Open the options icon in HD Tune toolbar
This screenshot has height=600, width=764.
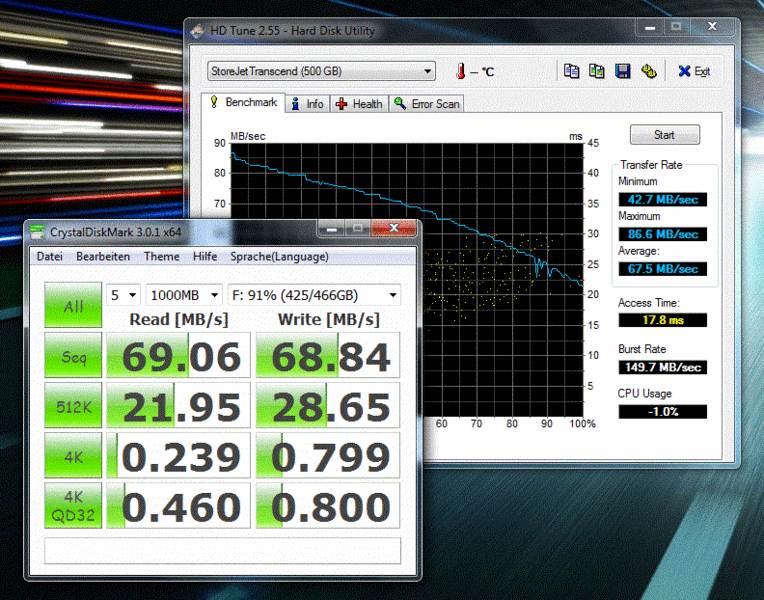(x=649, y=71)
